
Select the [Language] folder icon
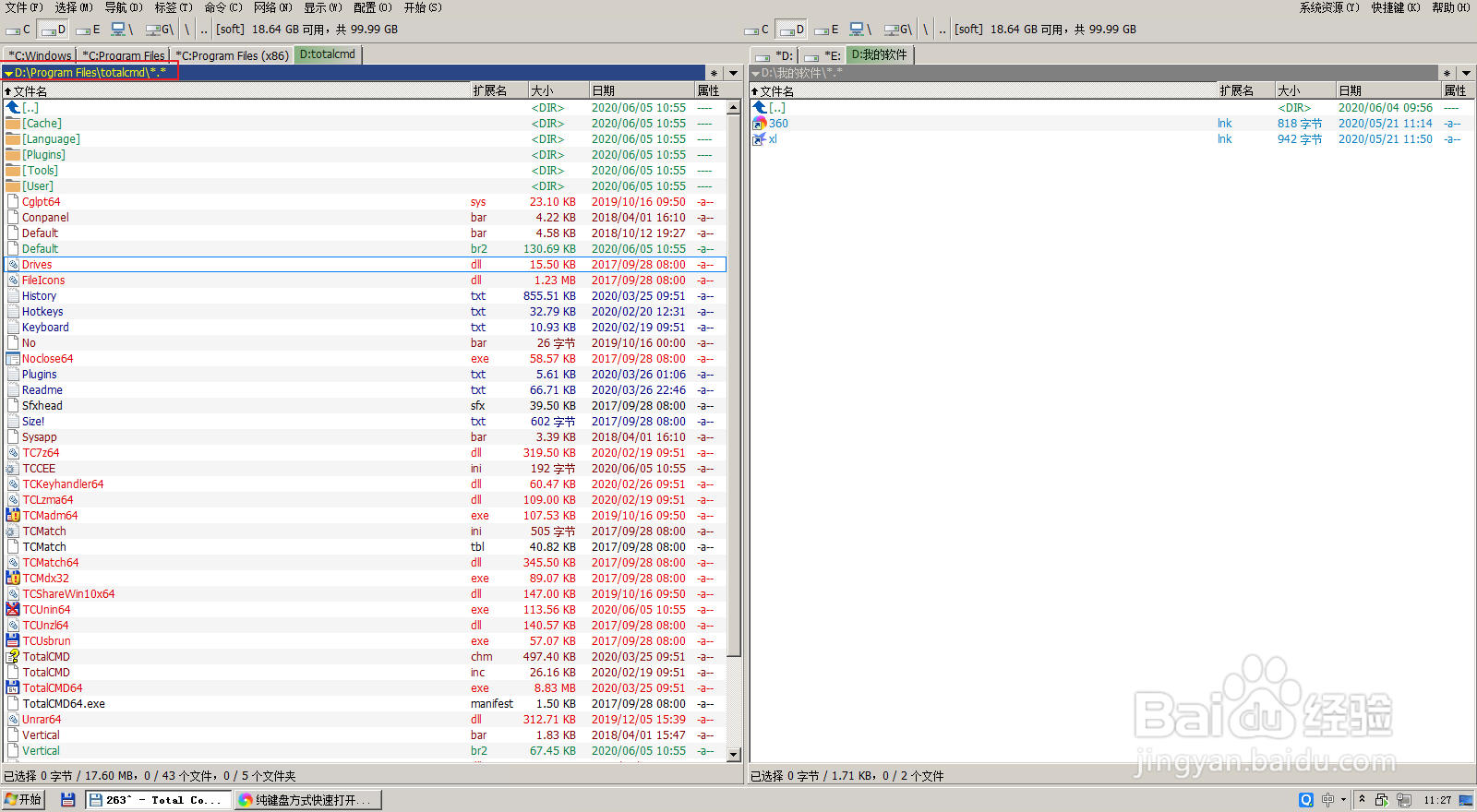point(13,139)
